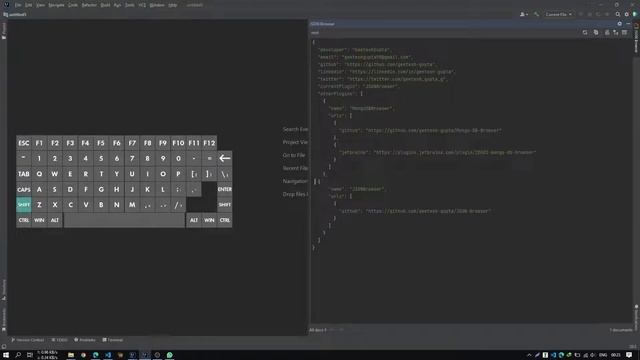Click the All docs label in JSON Browser
640x360 pixels.
(x=318, y=330)
